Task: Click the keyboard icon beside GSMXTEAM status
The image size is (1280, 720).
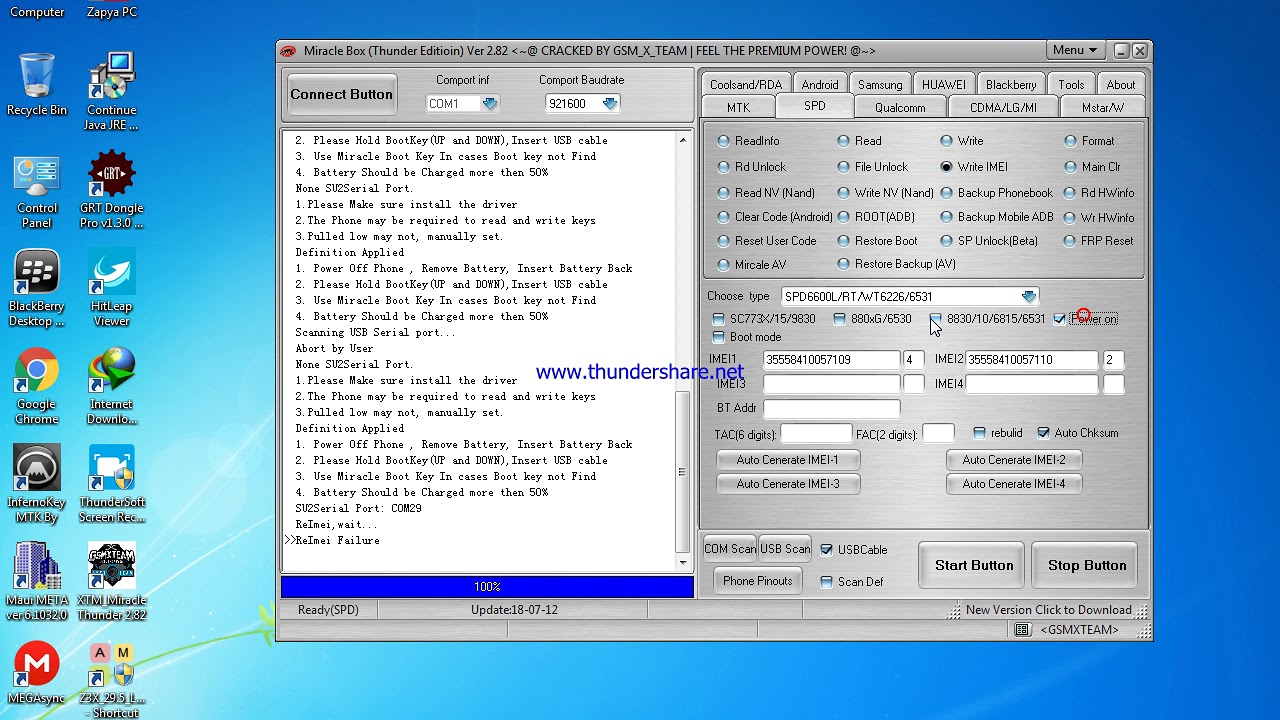Action: (x=1022, y=630)
